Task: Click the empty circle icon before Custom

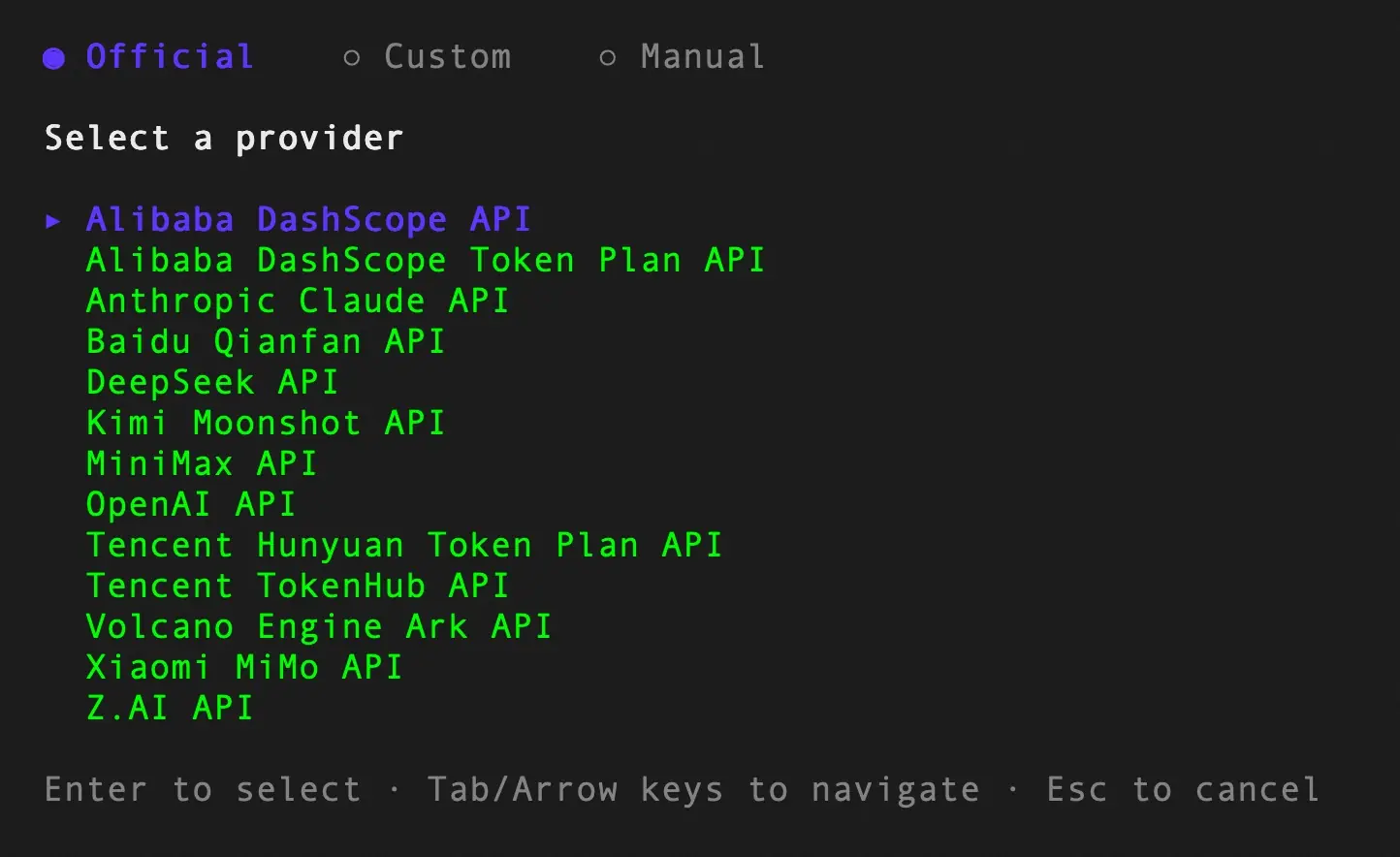Action: point(352,58)
